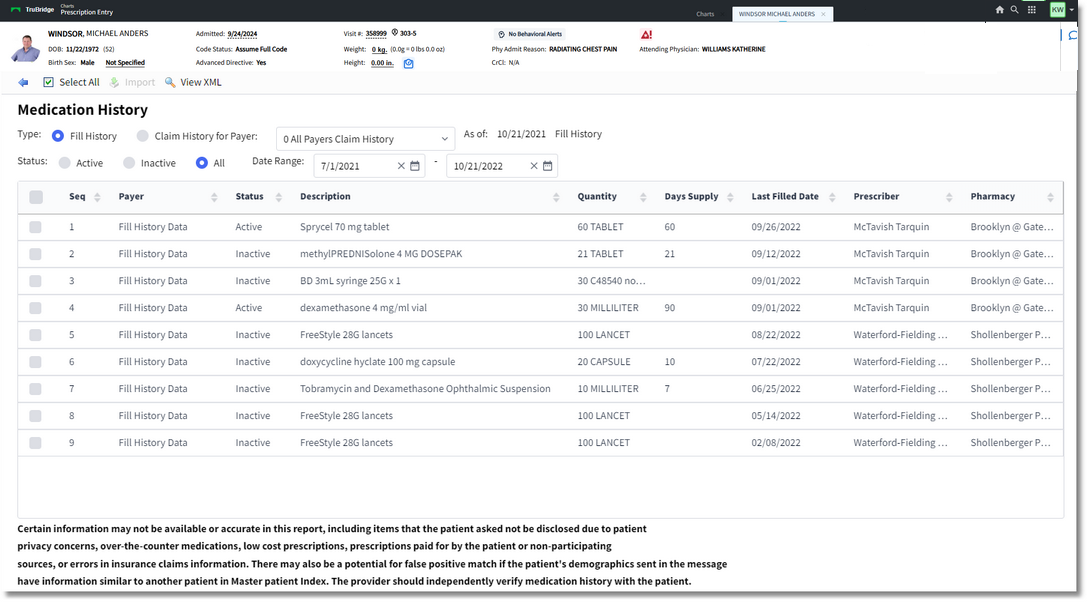Select the Inactive status radio button
Viewport: 1087px width, 602px height.
129,163
